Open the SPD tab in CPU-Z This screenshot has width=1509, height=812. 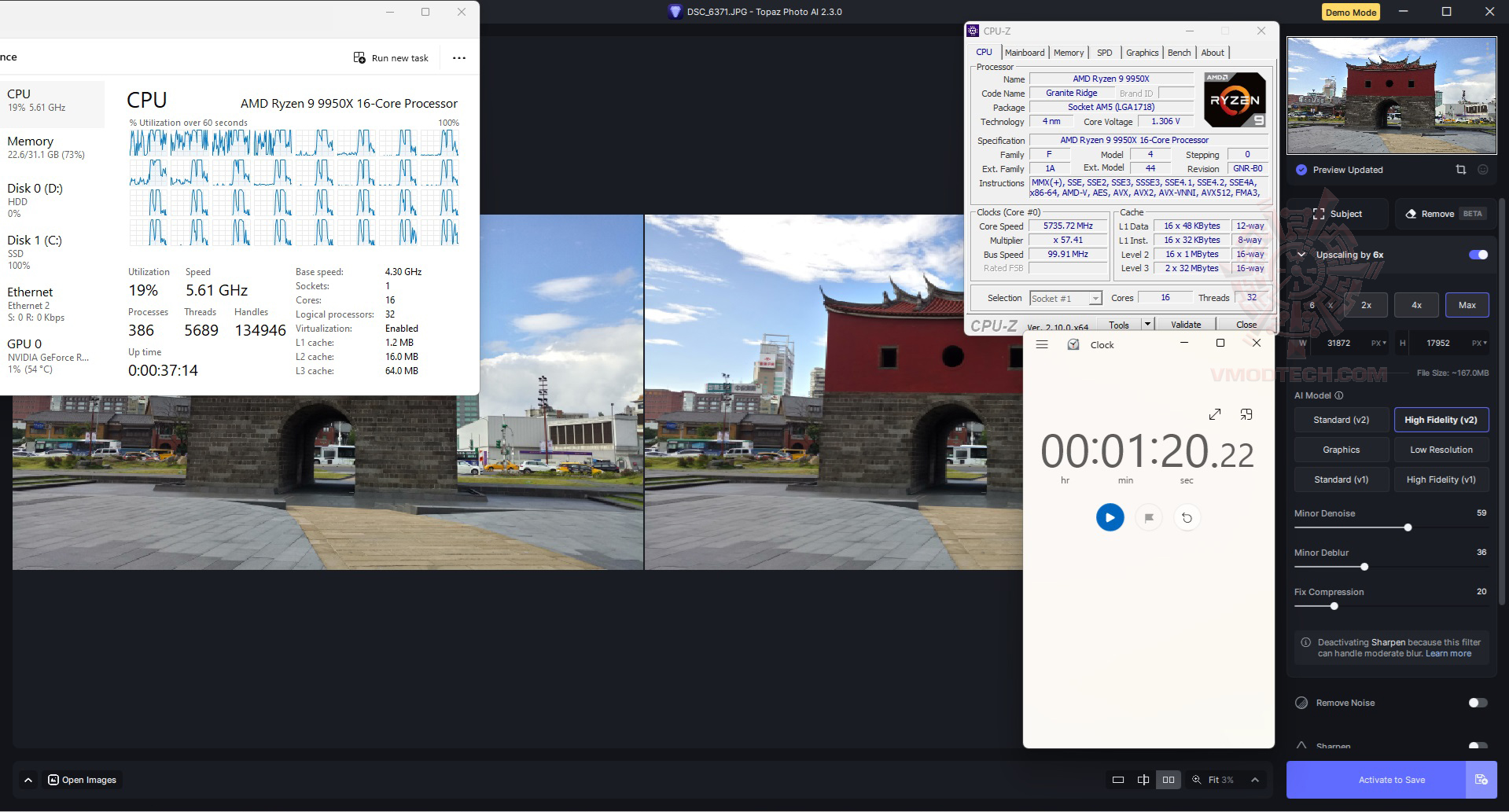[1105, 53]
